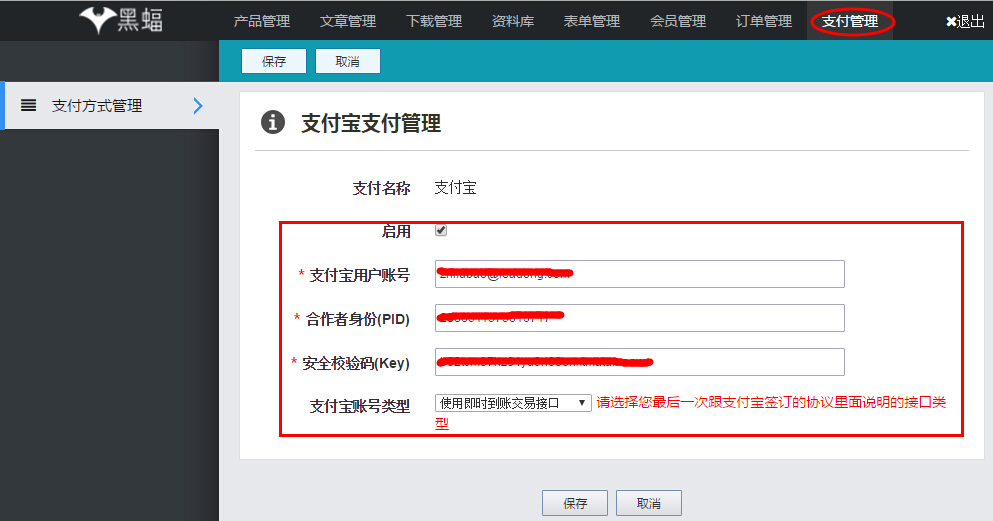Toggle the 启用 checkbox
Viewport: 993px width, 521px height.
point(441,230)
